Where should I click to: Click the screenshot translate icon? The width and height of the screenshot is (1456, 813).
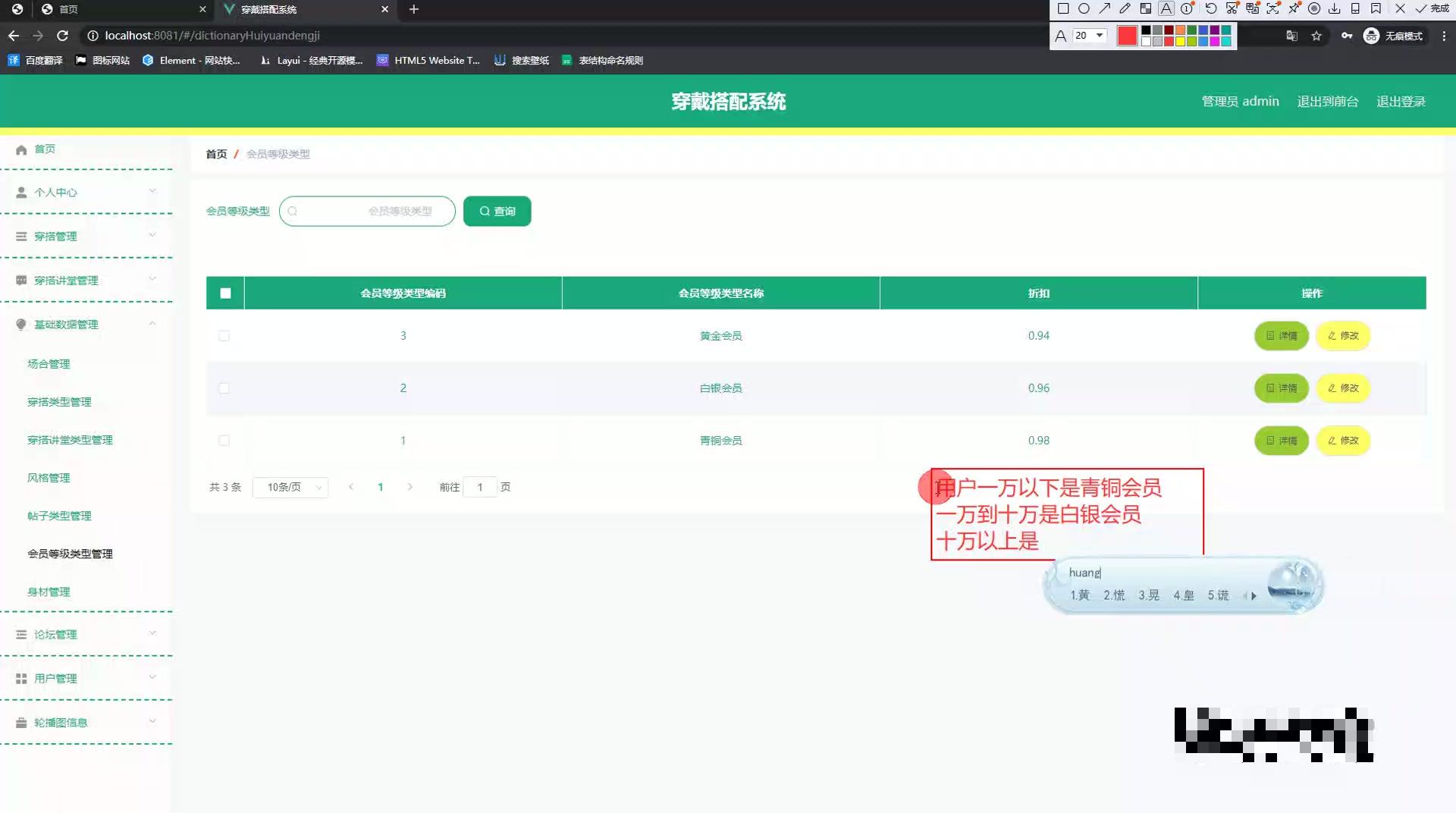tap(1253, 8)
